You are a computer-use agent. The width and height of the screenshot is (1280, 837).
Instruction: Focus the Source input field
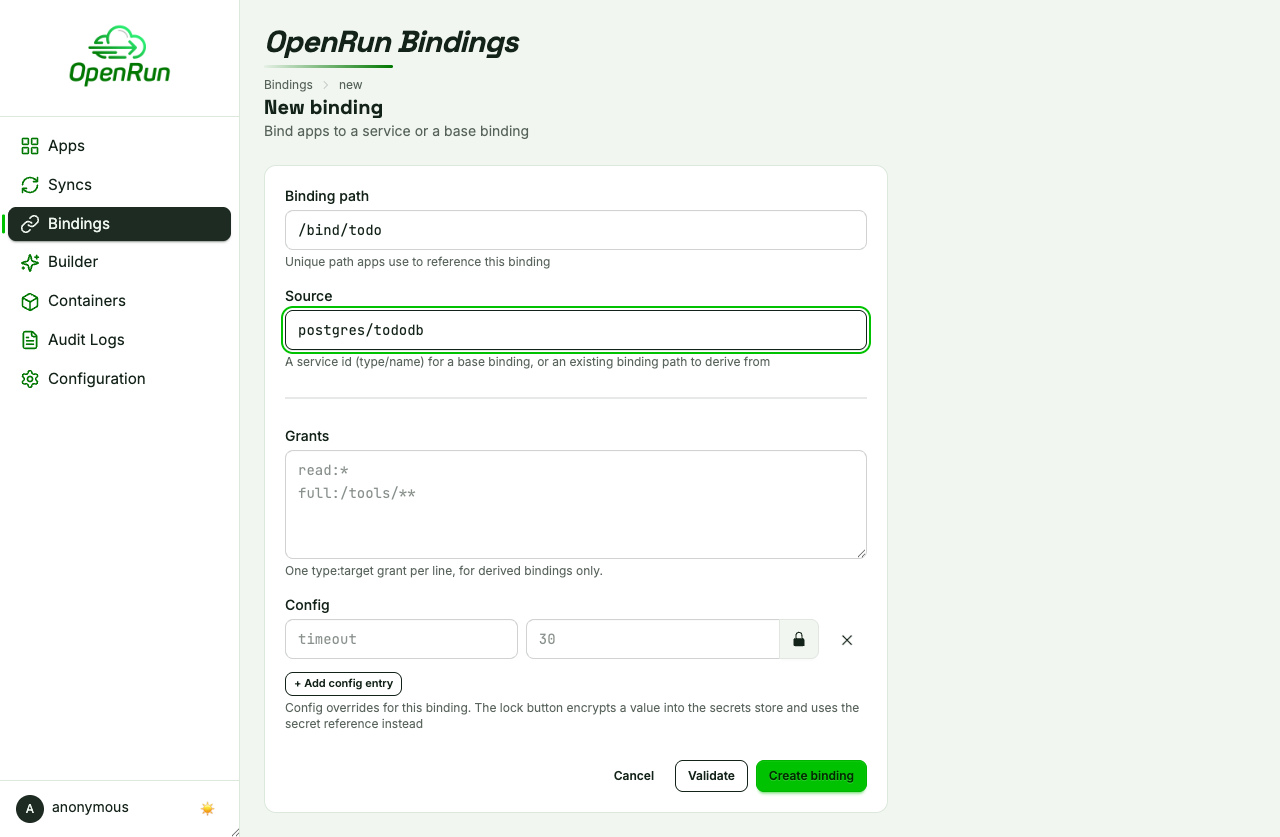pos(576,330)
